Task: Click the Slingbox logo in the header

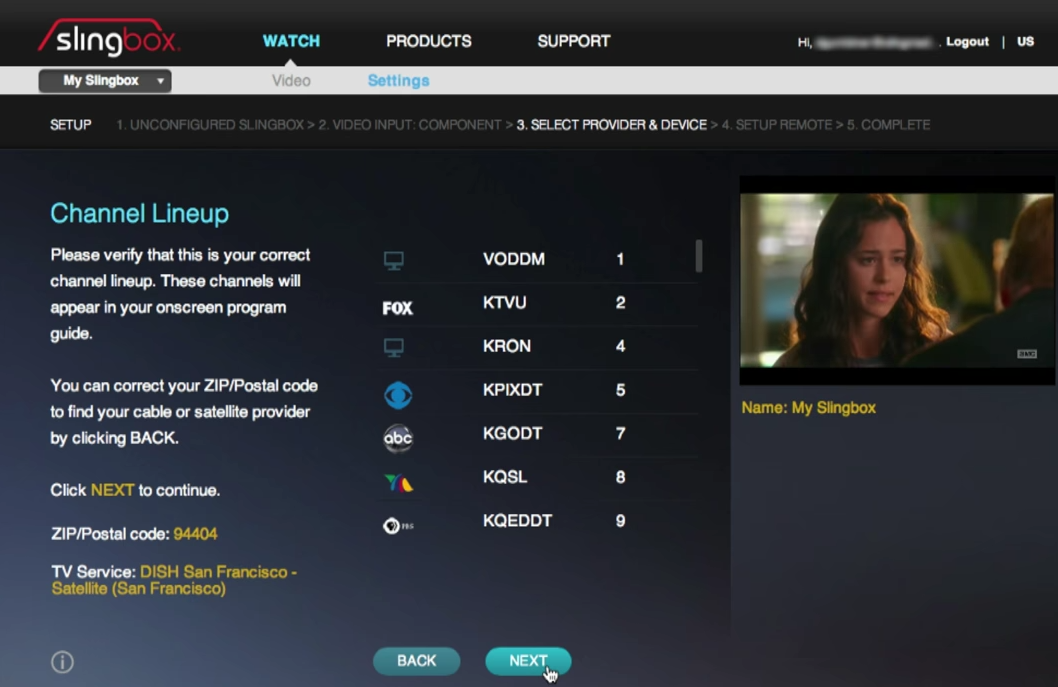Action: coord(108,40)
